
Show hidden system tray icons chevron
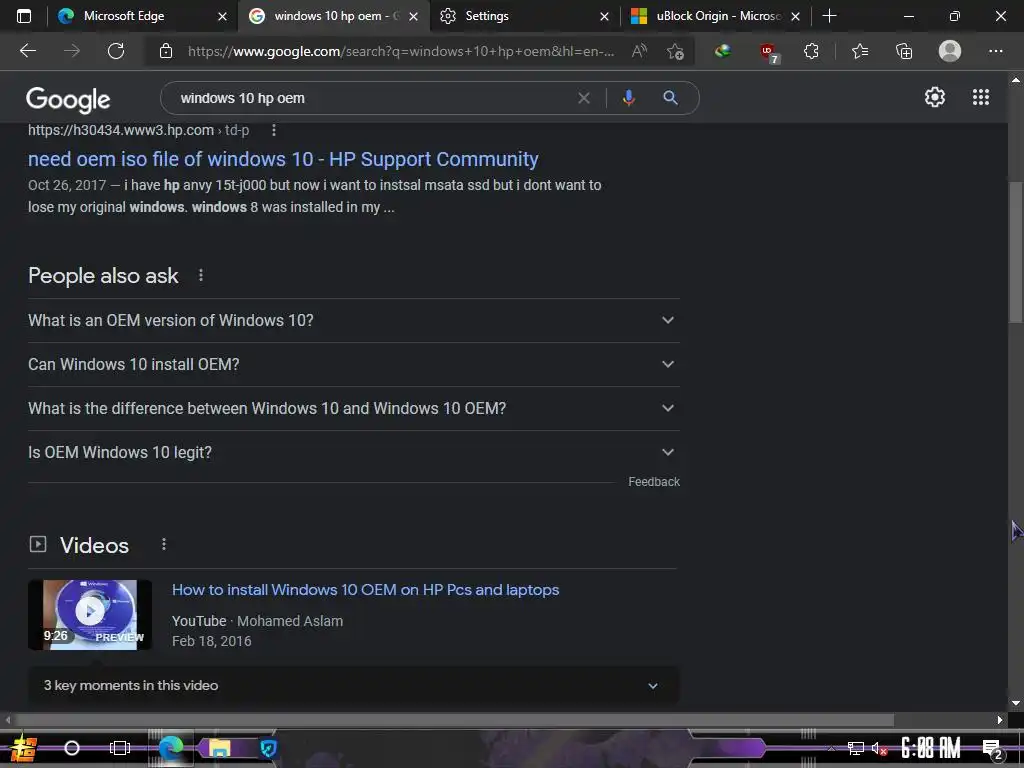click(x=831, y=749)
